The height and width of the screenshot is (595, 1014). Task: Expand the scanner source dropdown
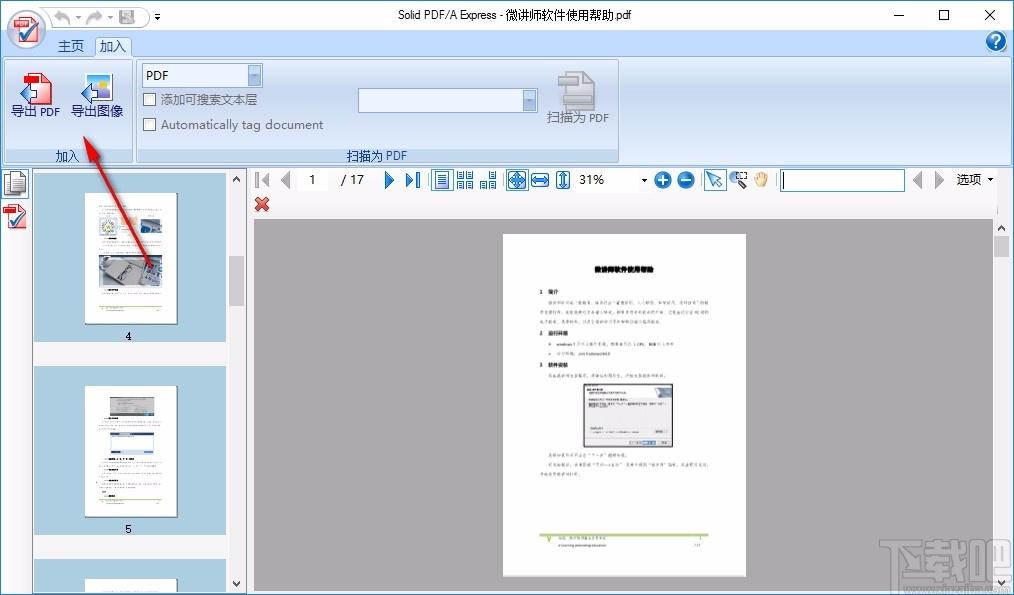[x=530, y=100]
